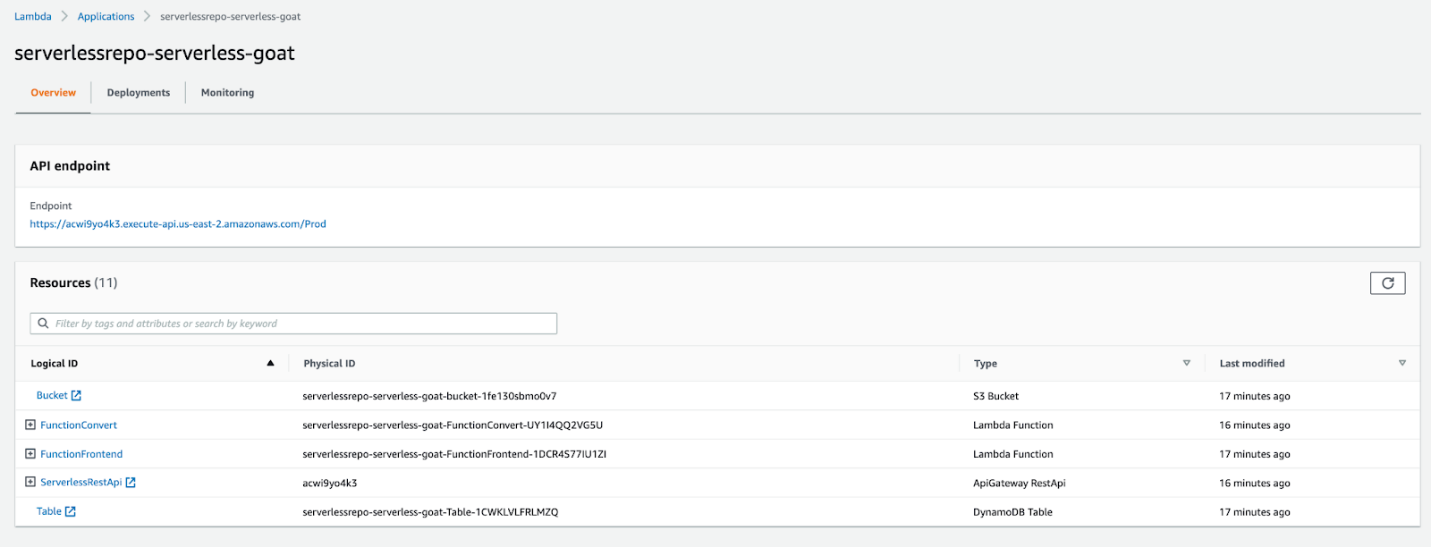Expand the FunctionConvert resource row
Viewport: 1431px width, 547px height.
pyautogui.click(x=30, y=425)
